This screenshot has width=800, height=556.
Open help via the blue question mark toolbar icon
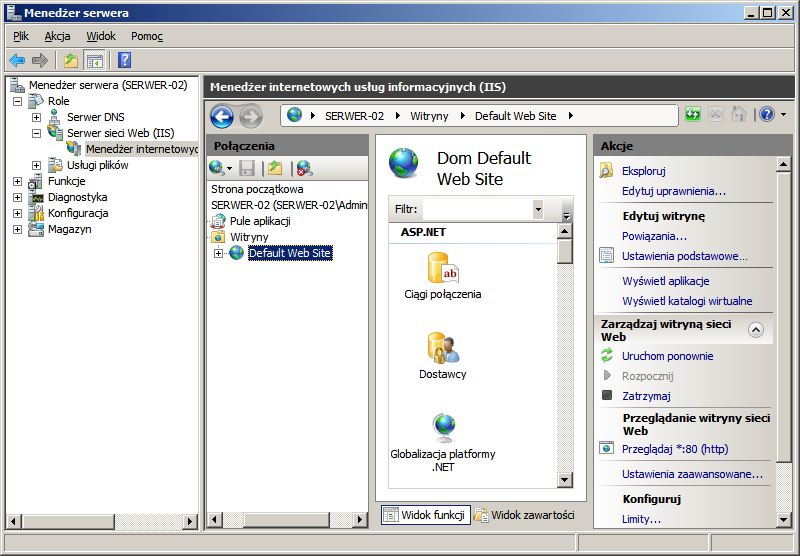tap(124, 60)
